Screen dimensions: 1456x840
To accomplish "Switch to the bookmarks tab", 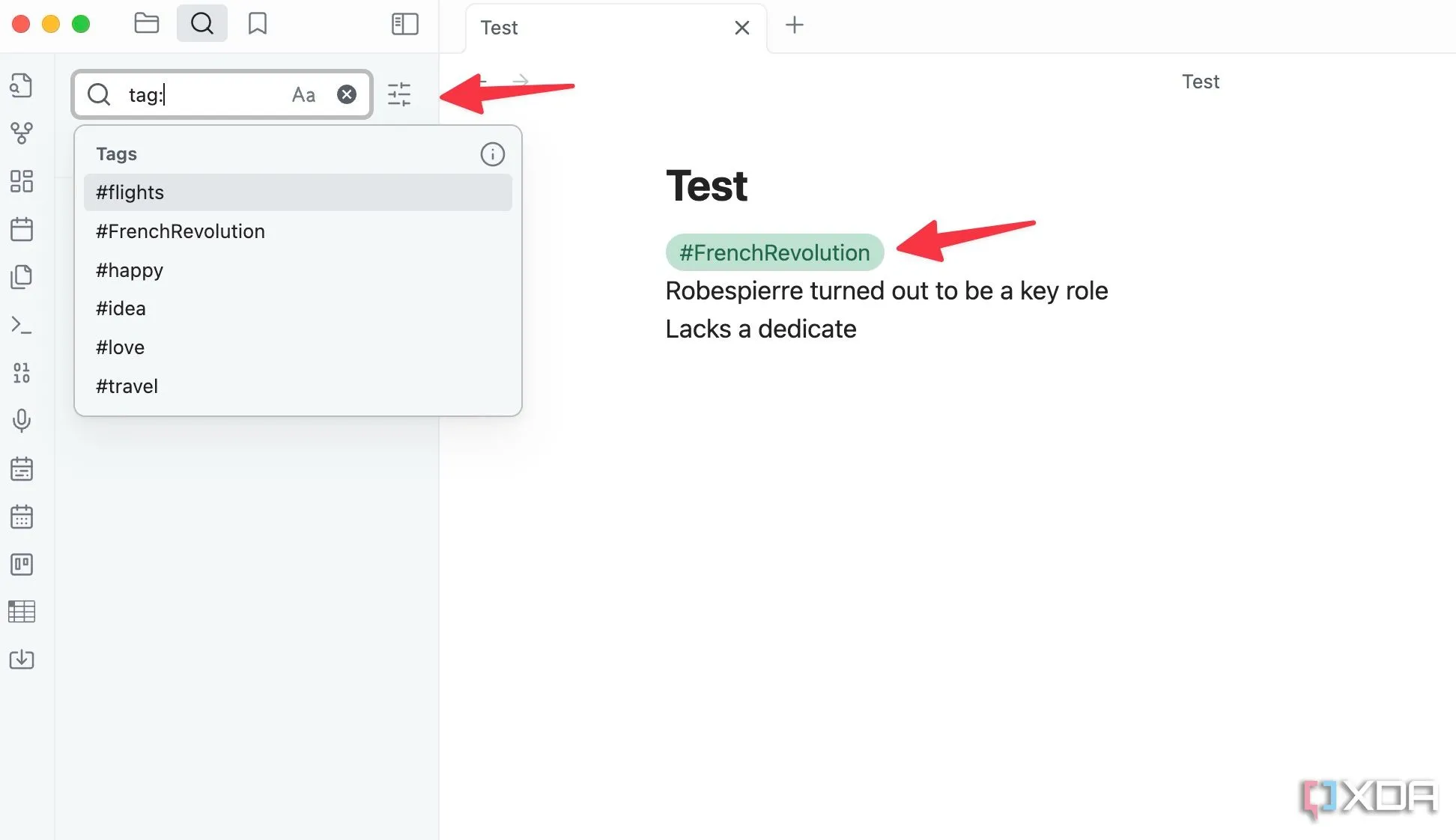I will tap(257, 24).
